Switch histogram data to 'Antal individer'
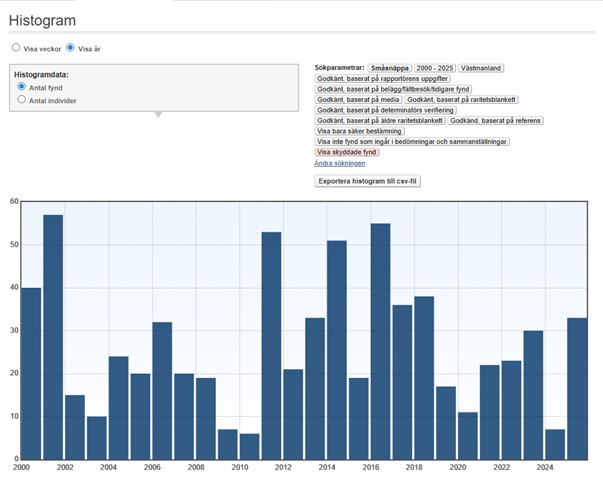The height and width of the screenshot is (481, 603). pyautogui.click(x=22, y=101)
